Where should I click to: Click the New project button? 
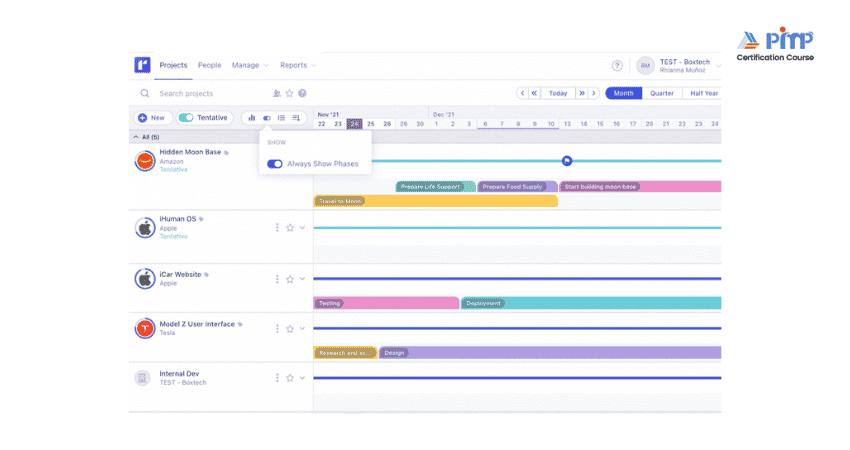152,118
